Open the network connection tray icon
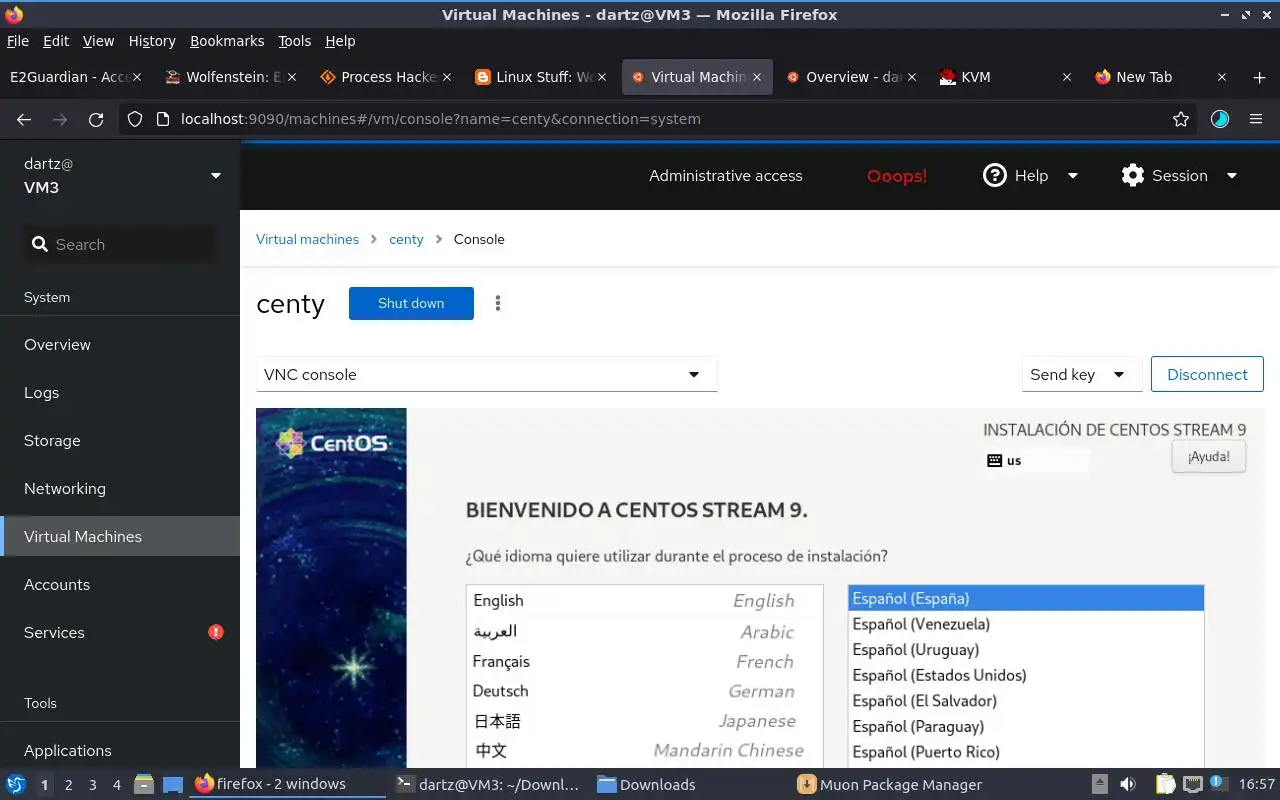Viewport: 1280px width, 800px height. click(x=1192, y=785)
